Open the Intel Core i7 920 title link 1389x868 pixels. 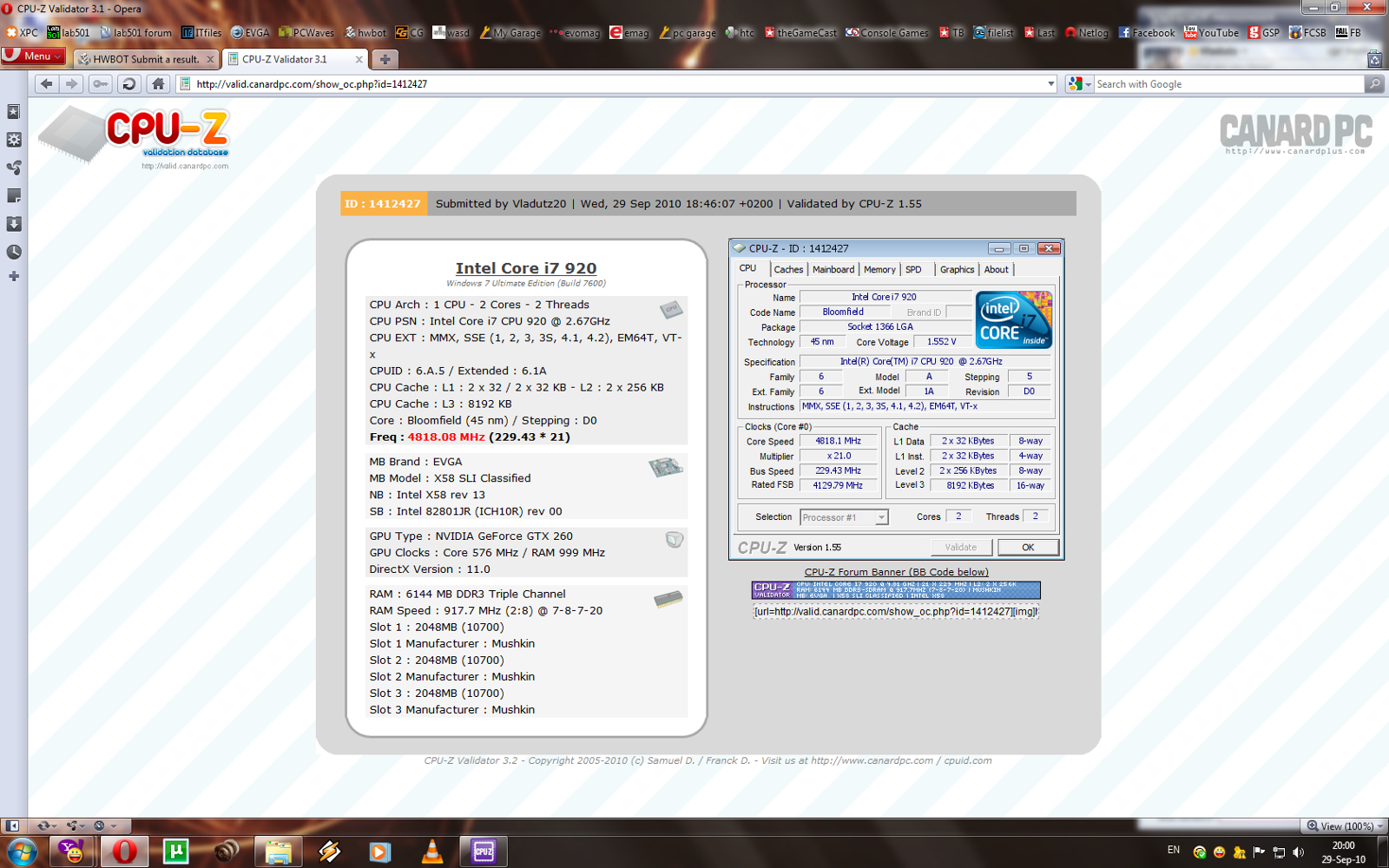(526, 268)
